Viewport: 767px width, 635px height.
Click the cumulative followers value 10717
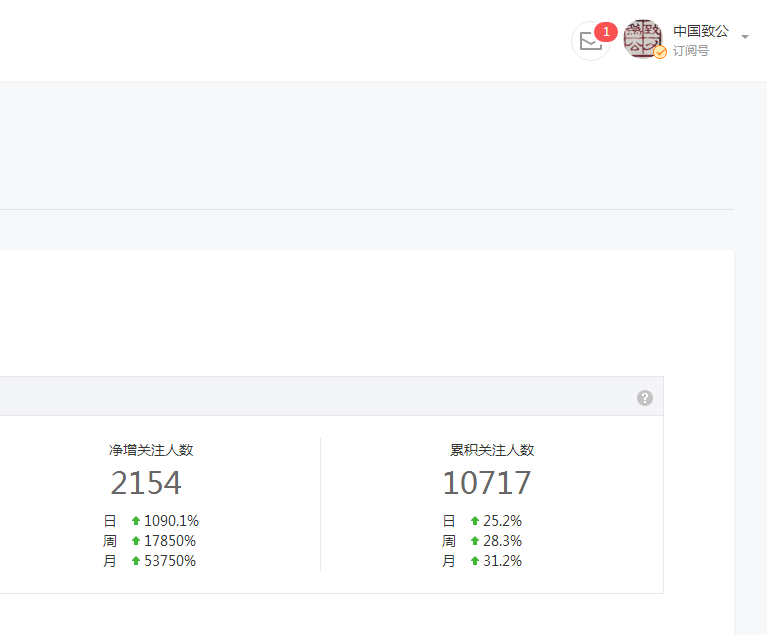pos(487,482)
